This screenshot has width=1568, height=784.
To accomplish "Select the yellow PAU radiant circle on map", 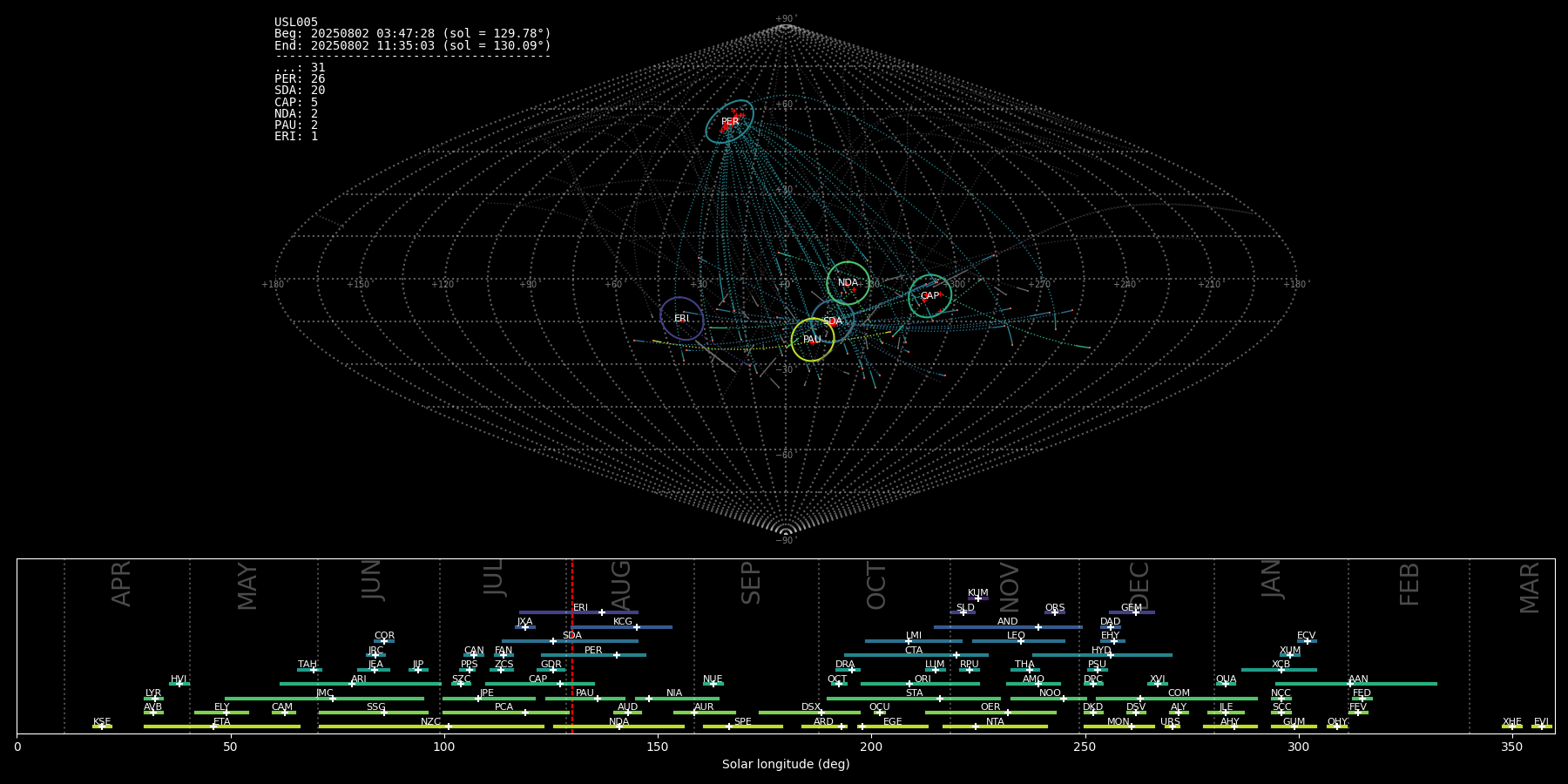I will [812, 340].
